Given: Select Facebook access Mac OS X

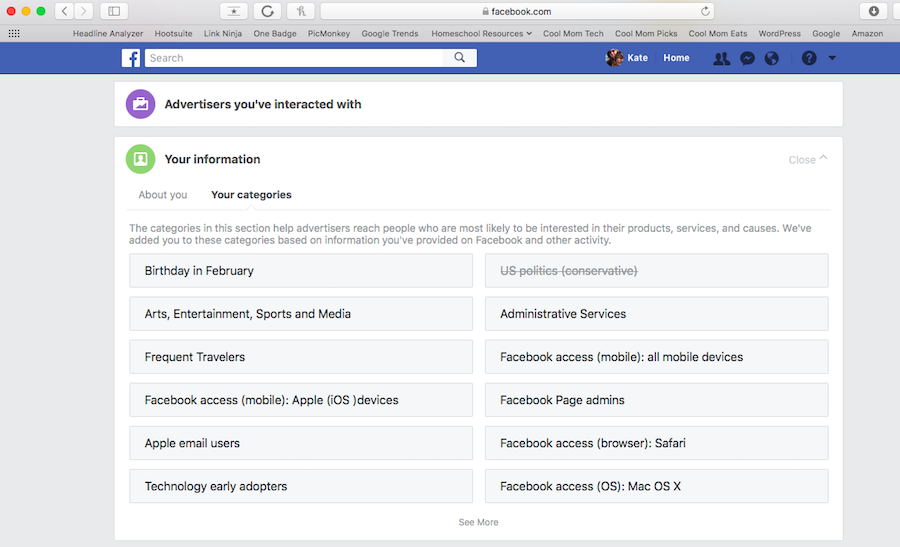Looking at the screenshot, I should click(x=656, y=486).
